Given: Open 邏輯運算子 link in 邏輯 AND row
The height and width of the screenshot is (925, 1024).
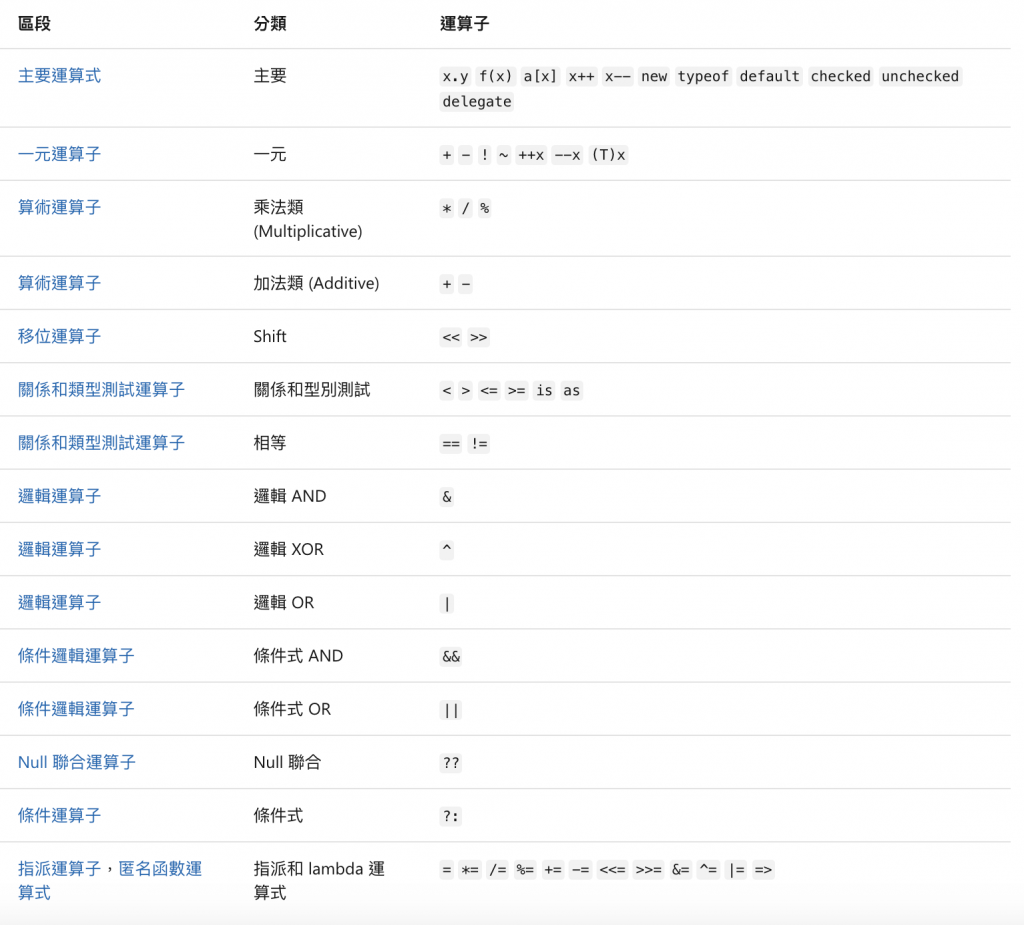Looking at the screenshot, I should click(x=59, y=496).
